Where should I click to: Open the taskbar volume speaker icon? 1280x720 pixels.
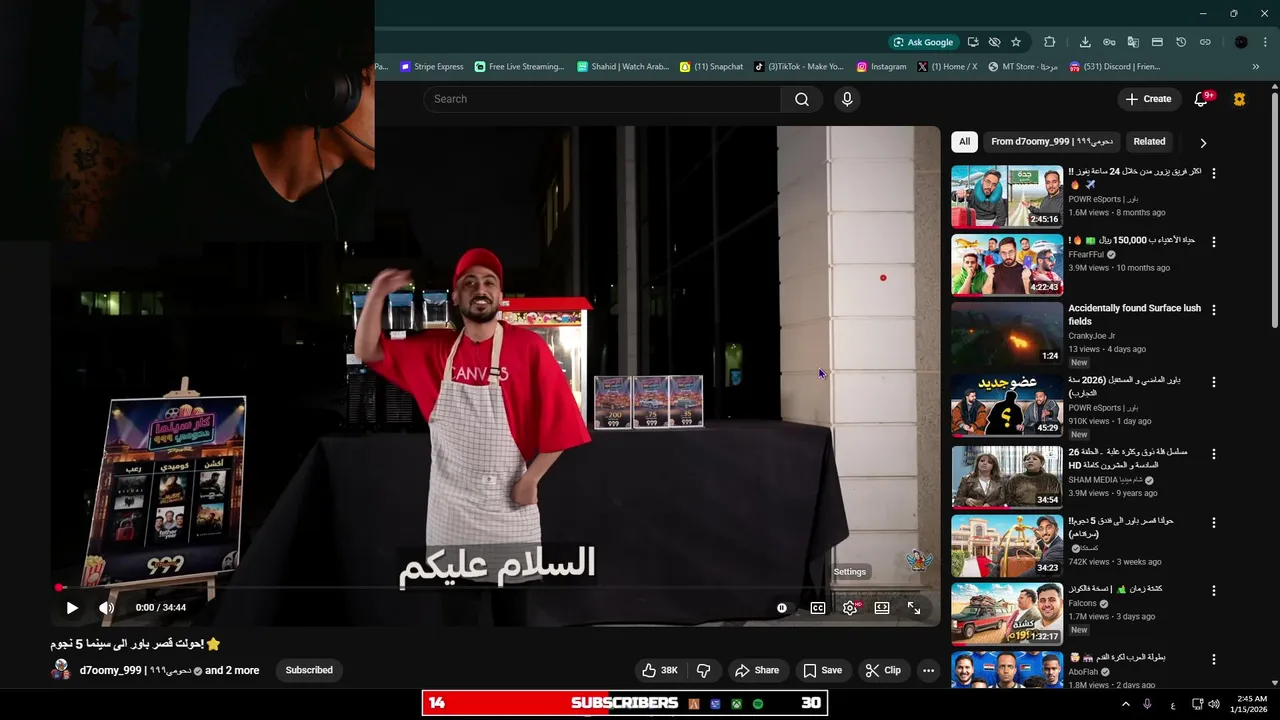(1214, 704)
